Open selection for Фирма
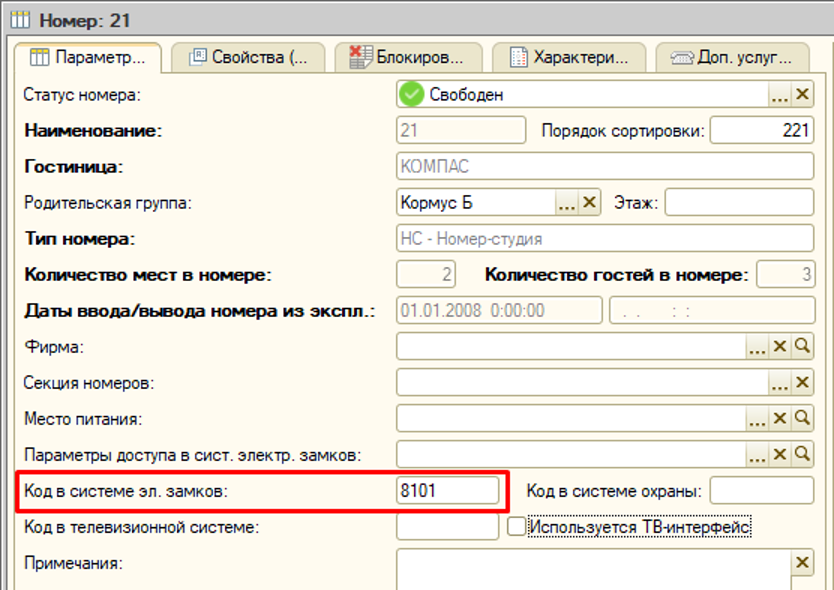Screen dimensions: 834x590 757,347
